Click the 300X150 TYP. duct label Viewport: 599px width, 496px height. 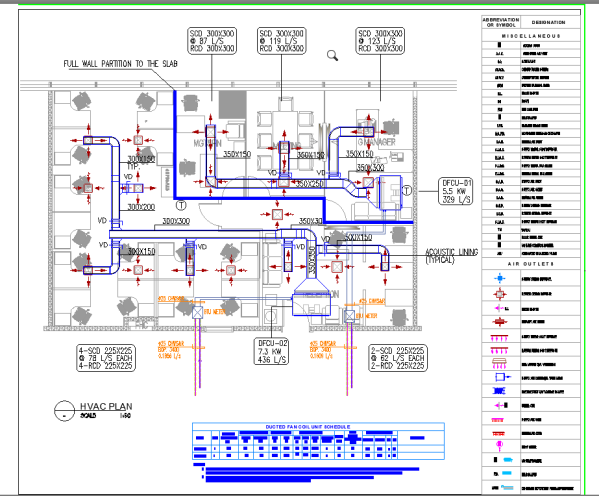(141, 162)
